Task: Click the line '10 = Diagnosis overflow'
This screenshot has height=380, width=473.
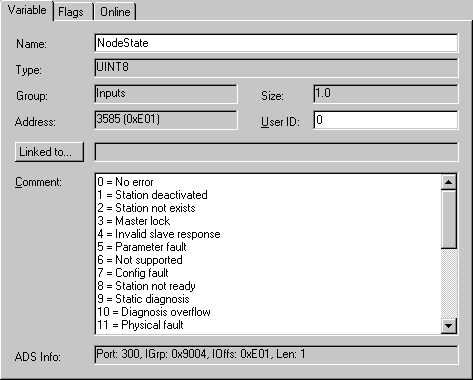Action: pos(154,312)
